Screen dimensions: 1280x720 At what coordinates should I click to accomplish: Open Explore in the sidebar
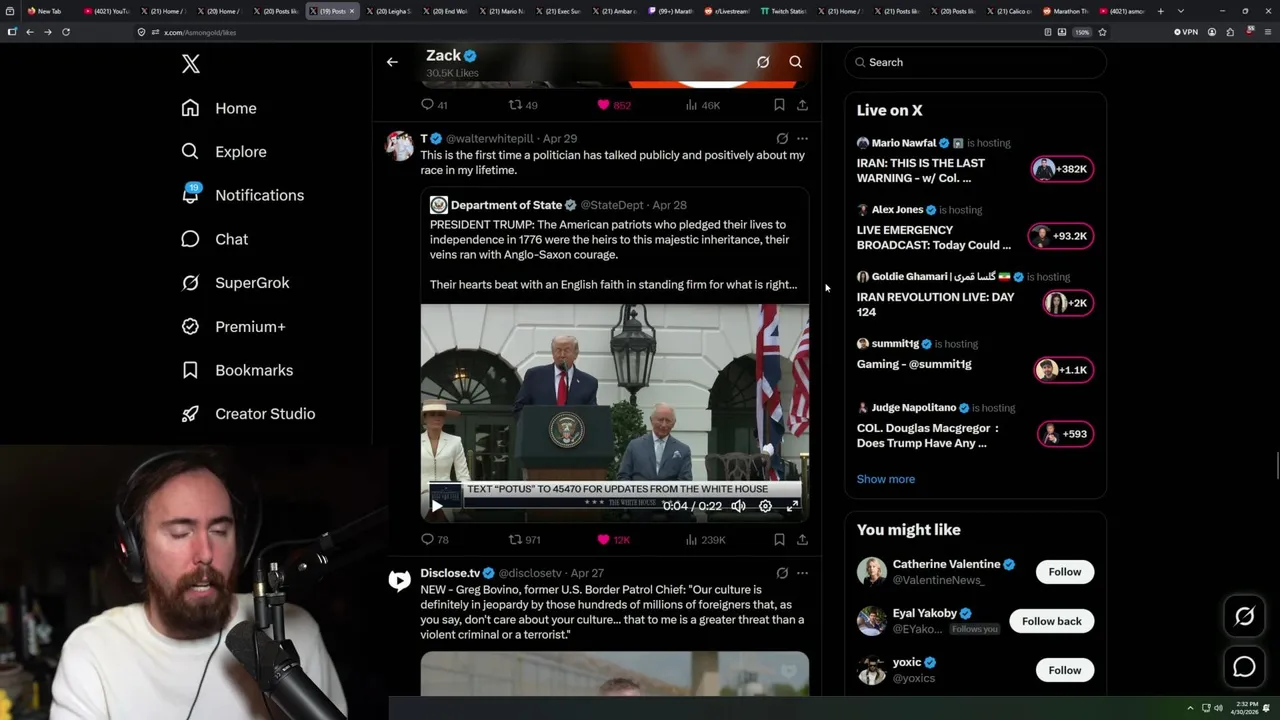224,152
